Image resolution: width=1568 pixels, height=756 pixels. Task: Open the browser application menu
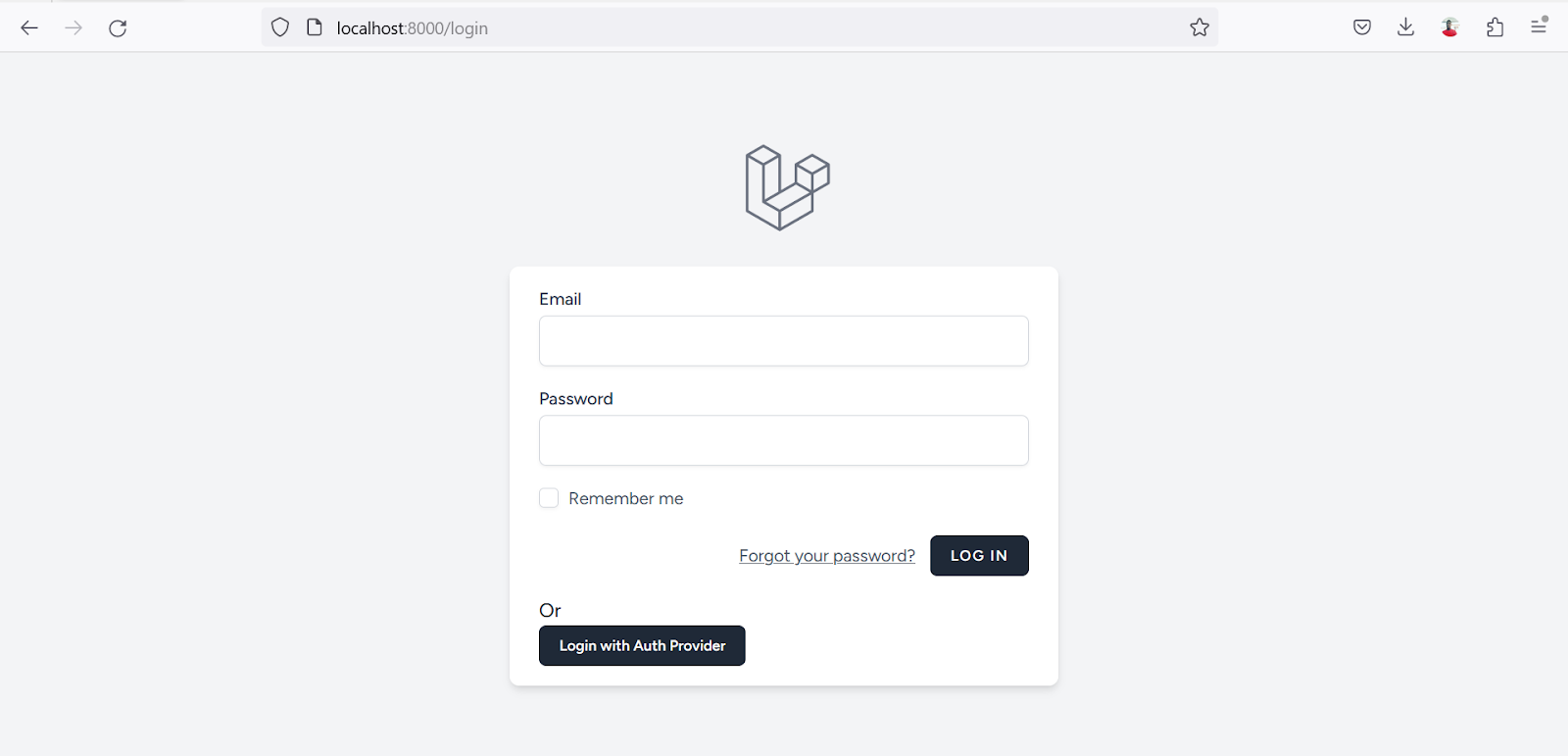pos(1538,27)
